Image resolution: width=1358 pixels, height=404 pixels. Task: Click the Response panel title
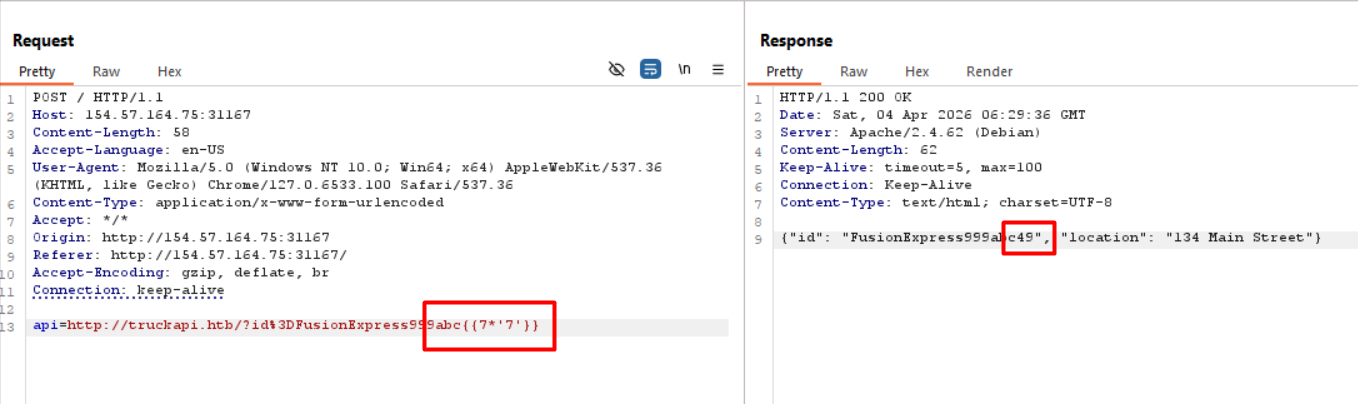point(796,41)
